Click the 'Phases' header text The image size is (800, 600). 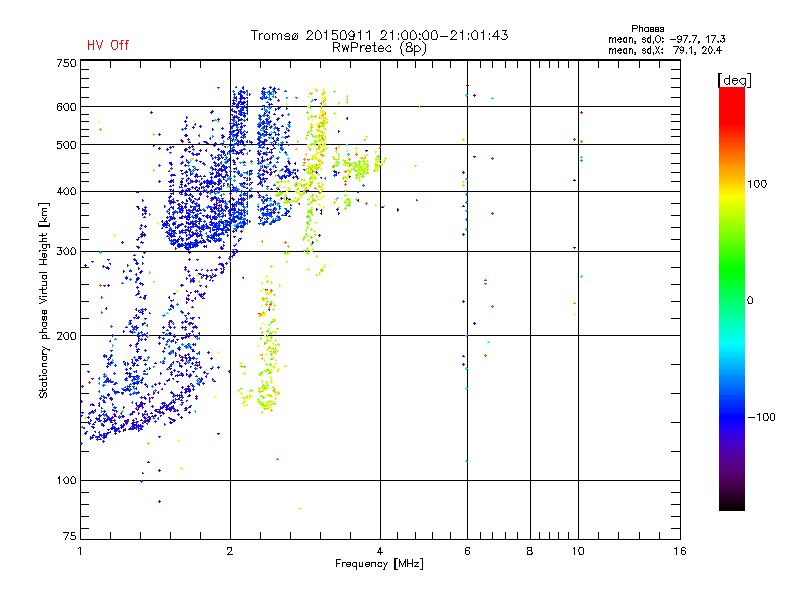tap(647, 29)
